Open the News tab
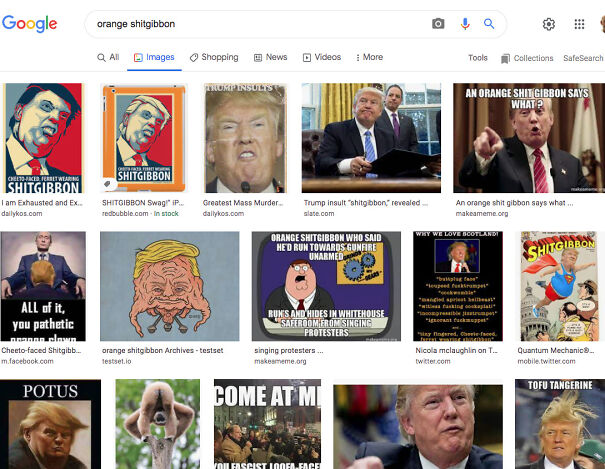This screenshot has width=605, height=469. (270, 57)
